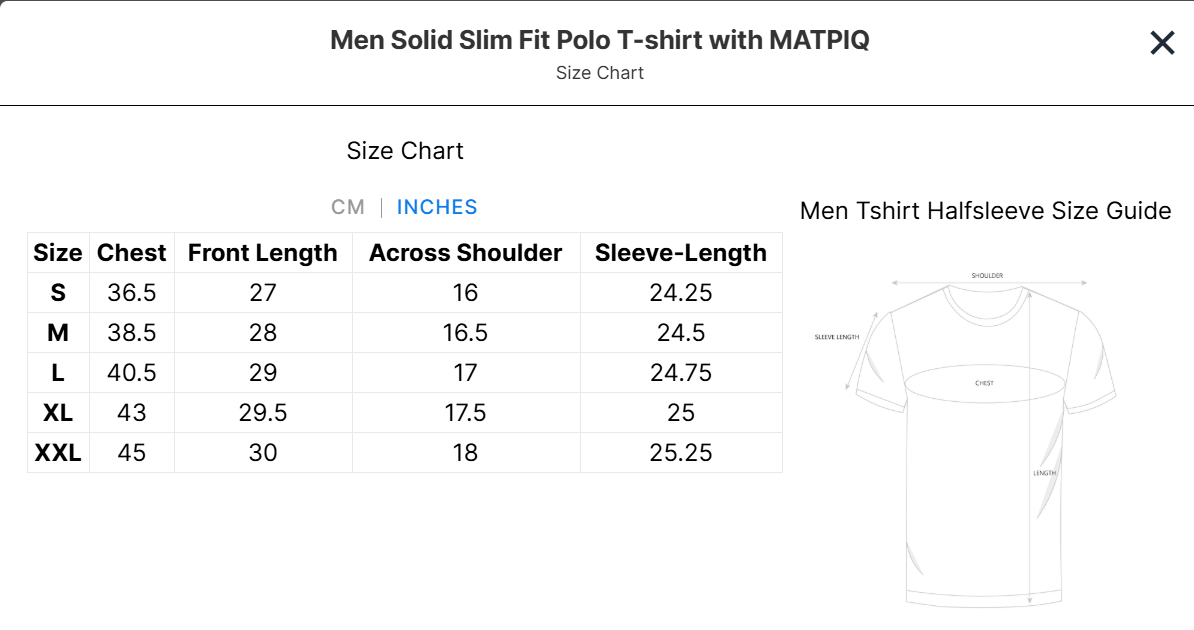Select the XL size row label
1194x630 pixels.
click(x=58, y=413)
